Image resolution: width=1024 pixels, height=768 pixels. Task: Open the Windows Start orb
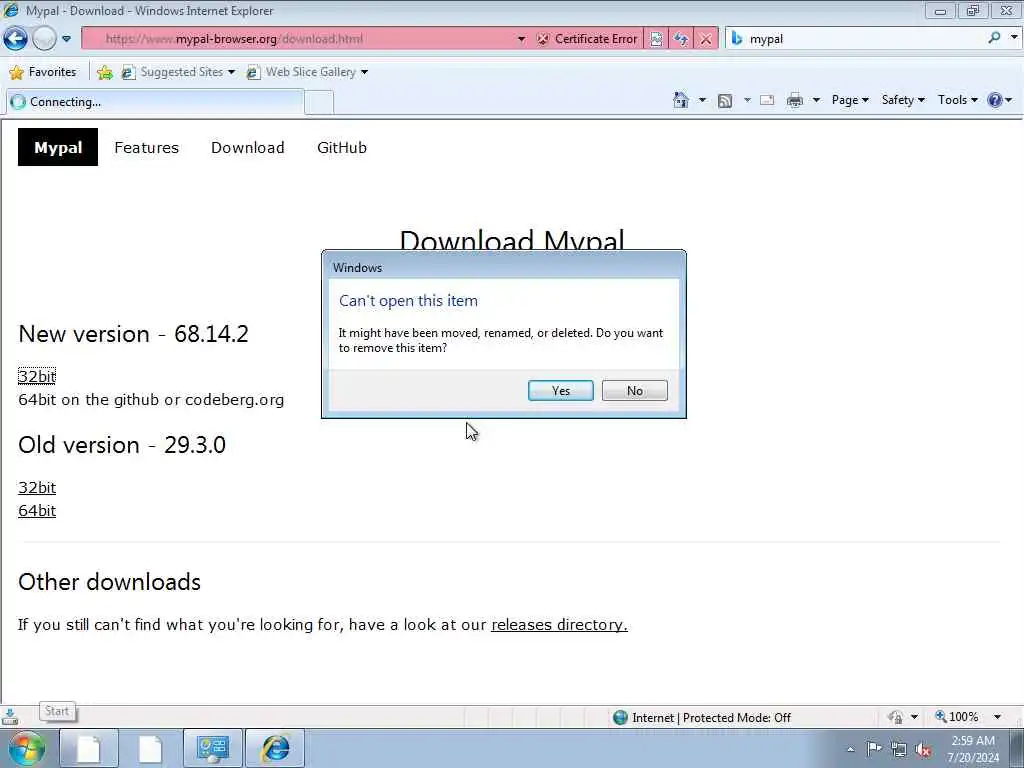point(27,748)
